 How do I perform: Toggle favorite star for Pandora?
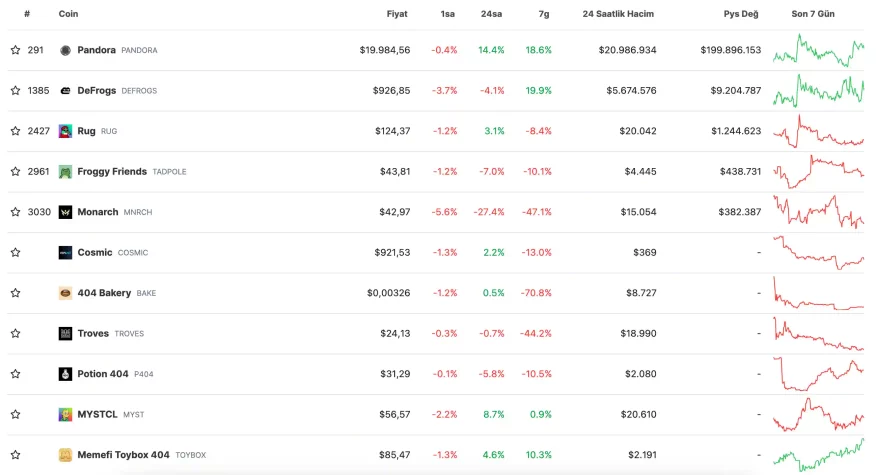[15, 50]
